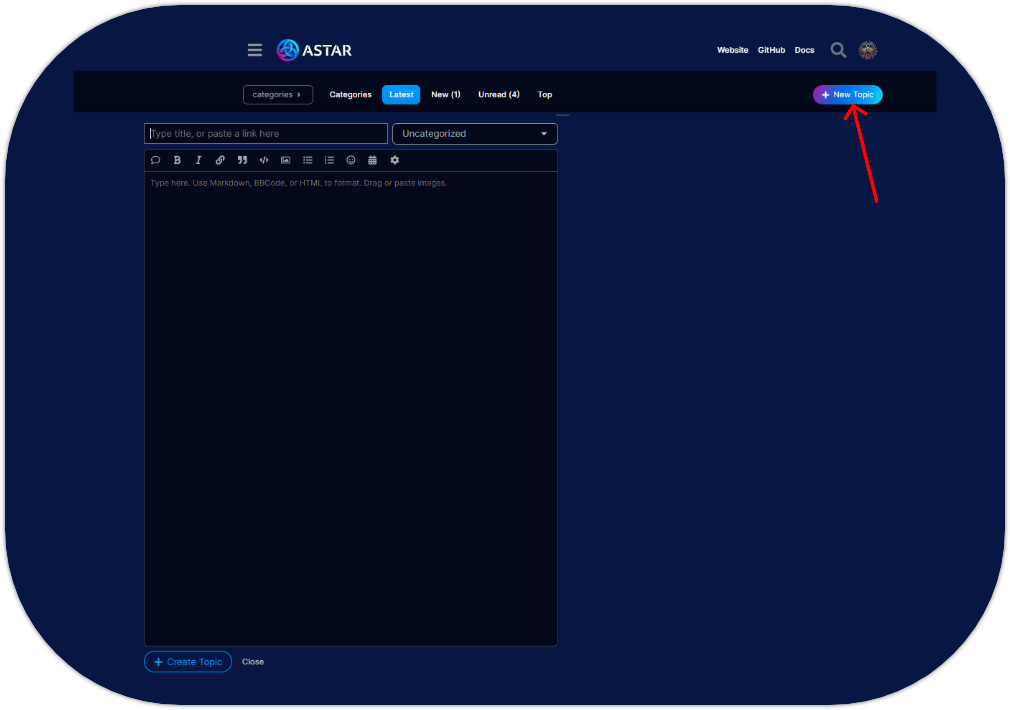Open the categories filter dropdown
Image resolution: width=1010 pixels, height=710 pixels.
(277, 95)
